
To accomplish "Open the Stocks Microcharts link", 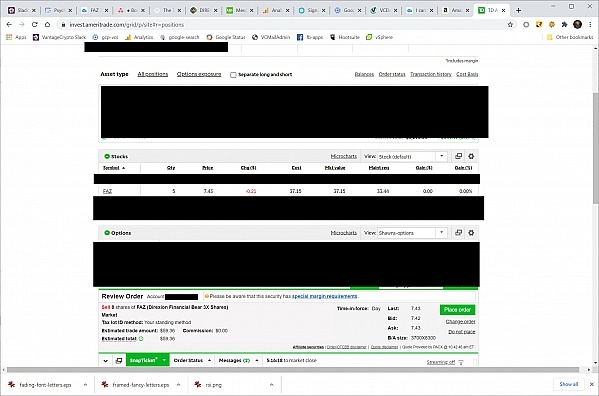I will [343, 156].
